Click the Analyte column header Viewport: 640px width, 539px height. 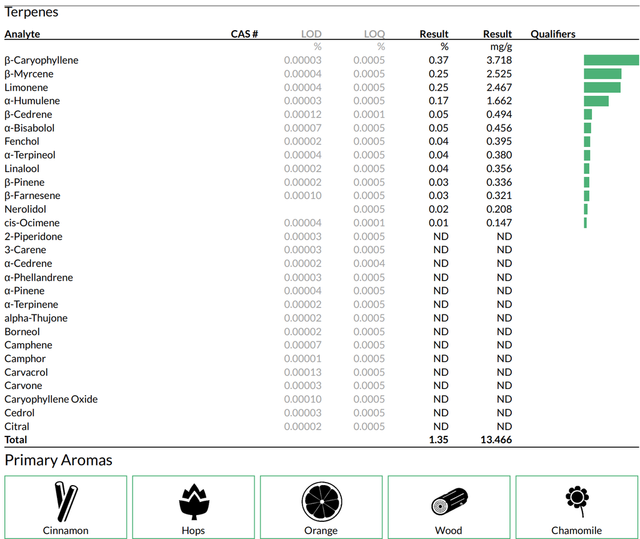tap(22, 34)
